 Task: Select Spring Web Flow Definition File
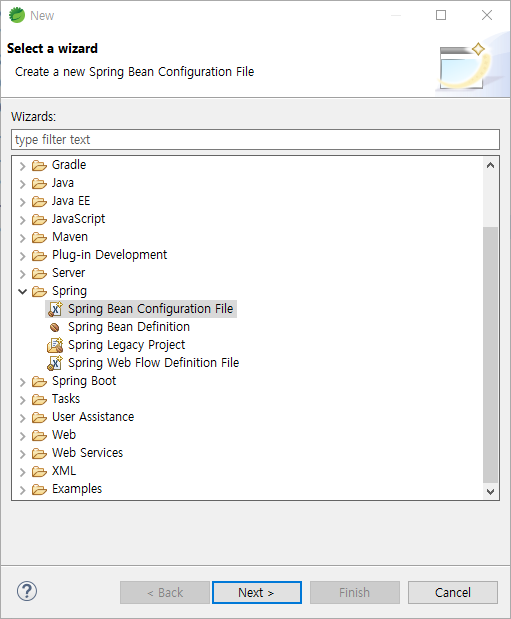point(153,363)
